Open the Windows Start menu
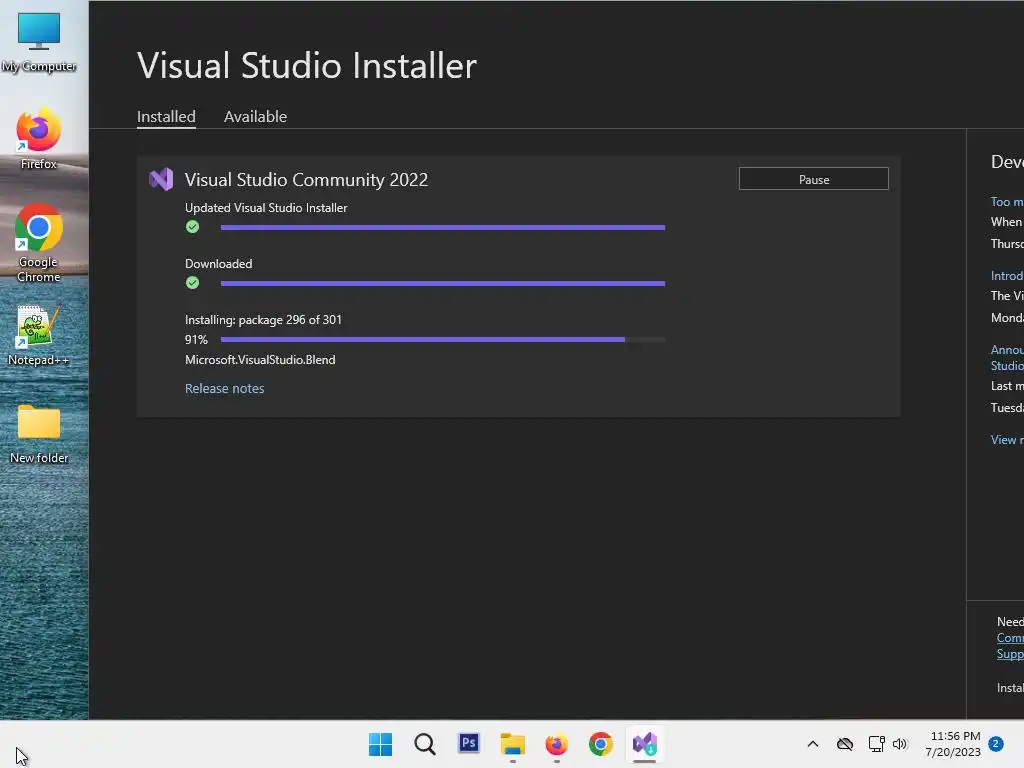The width and height of the screenshot is (1024, 768). 380,744
